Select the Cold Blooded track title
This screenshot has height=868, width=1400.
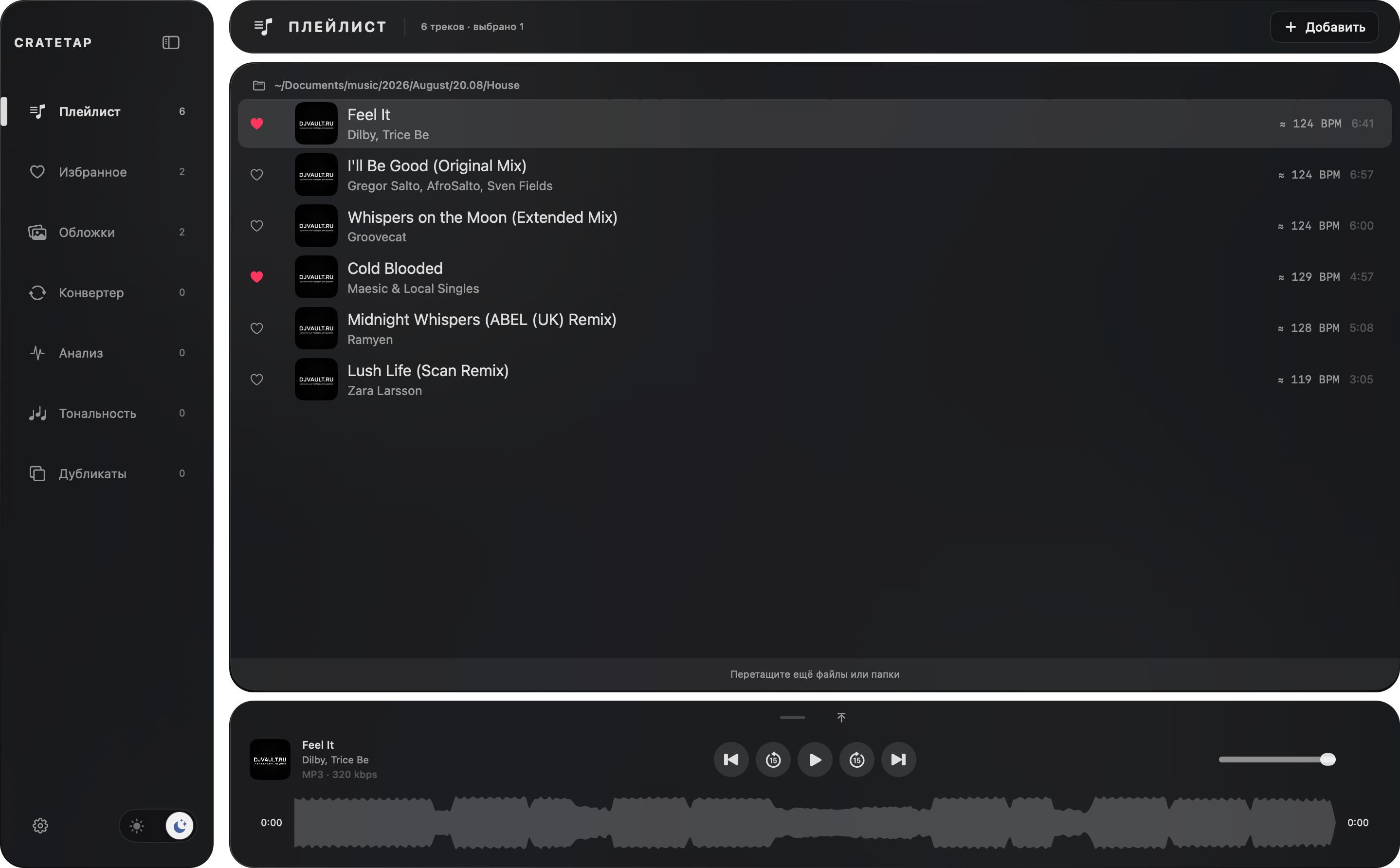pos(395,268)
